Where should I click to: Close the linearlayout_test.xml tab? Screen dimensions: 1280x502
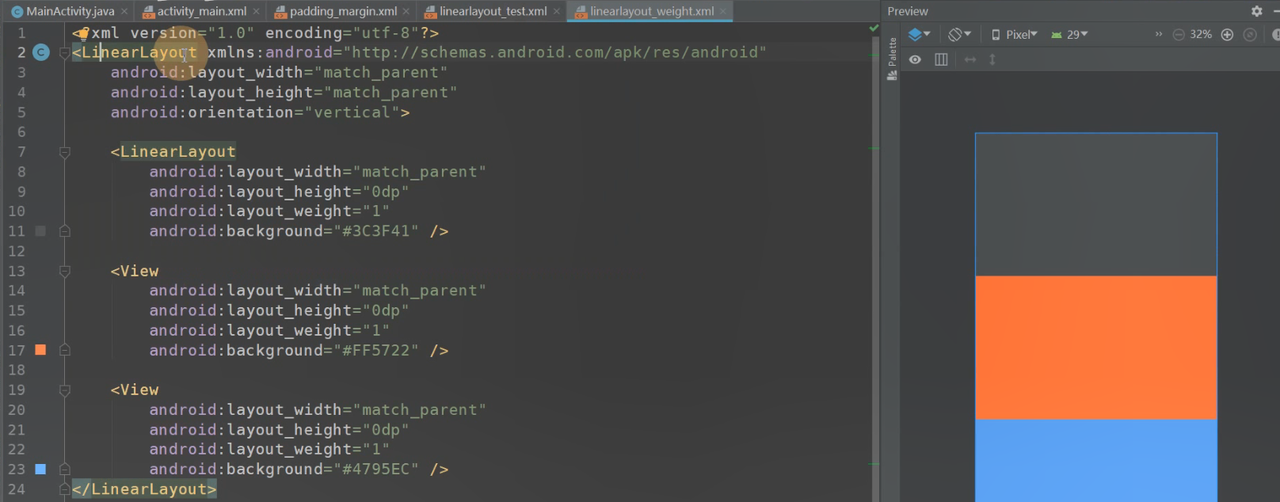[556, 12]
